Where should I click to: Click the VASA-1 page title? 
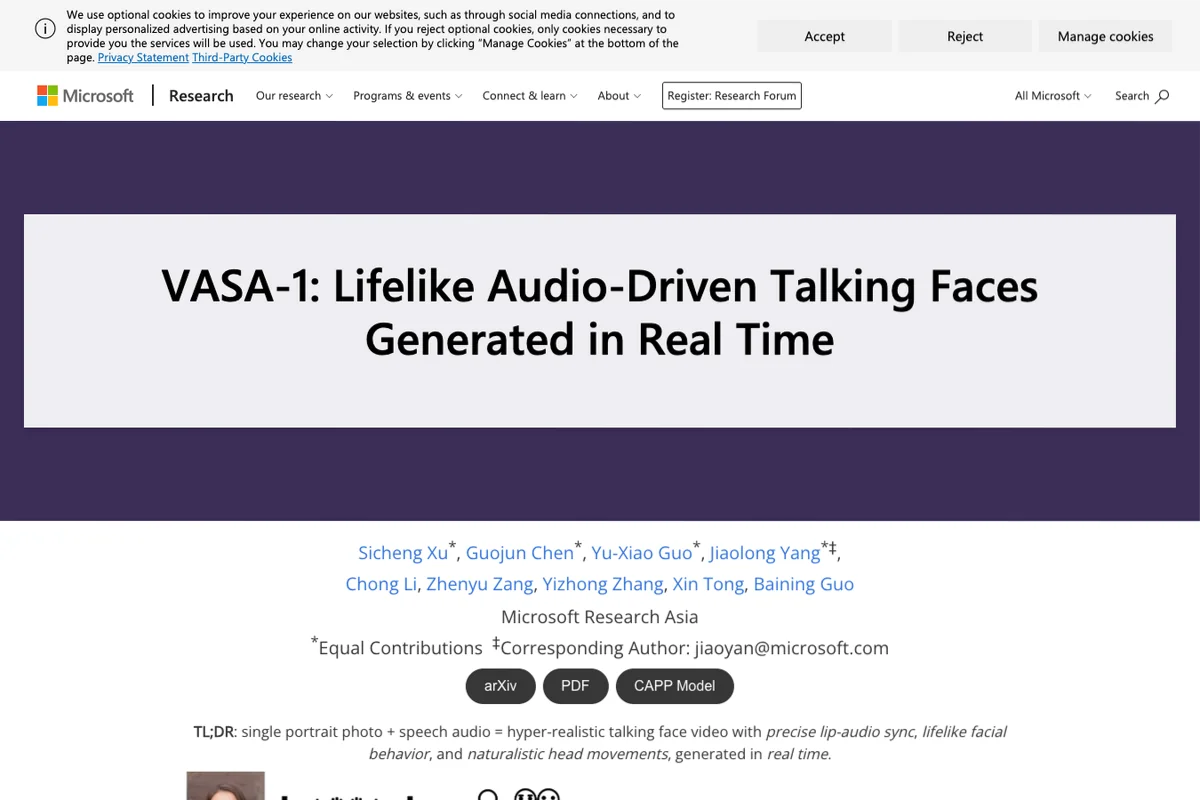600,312
